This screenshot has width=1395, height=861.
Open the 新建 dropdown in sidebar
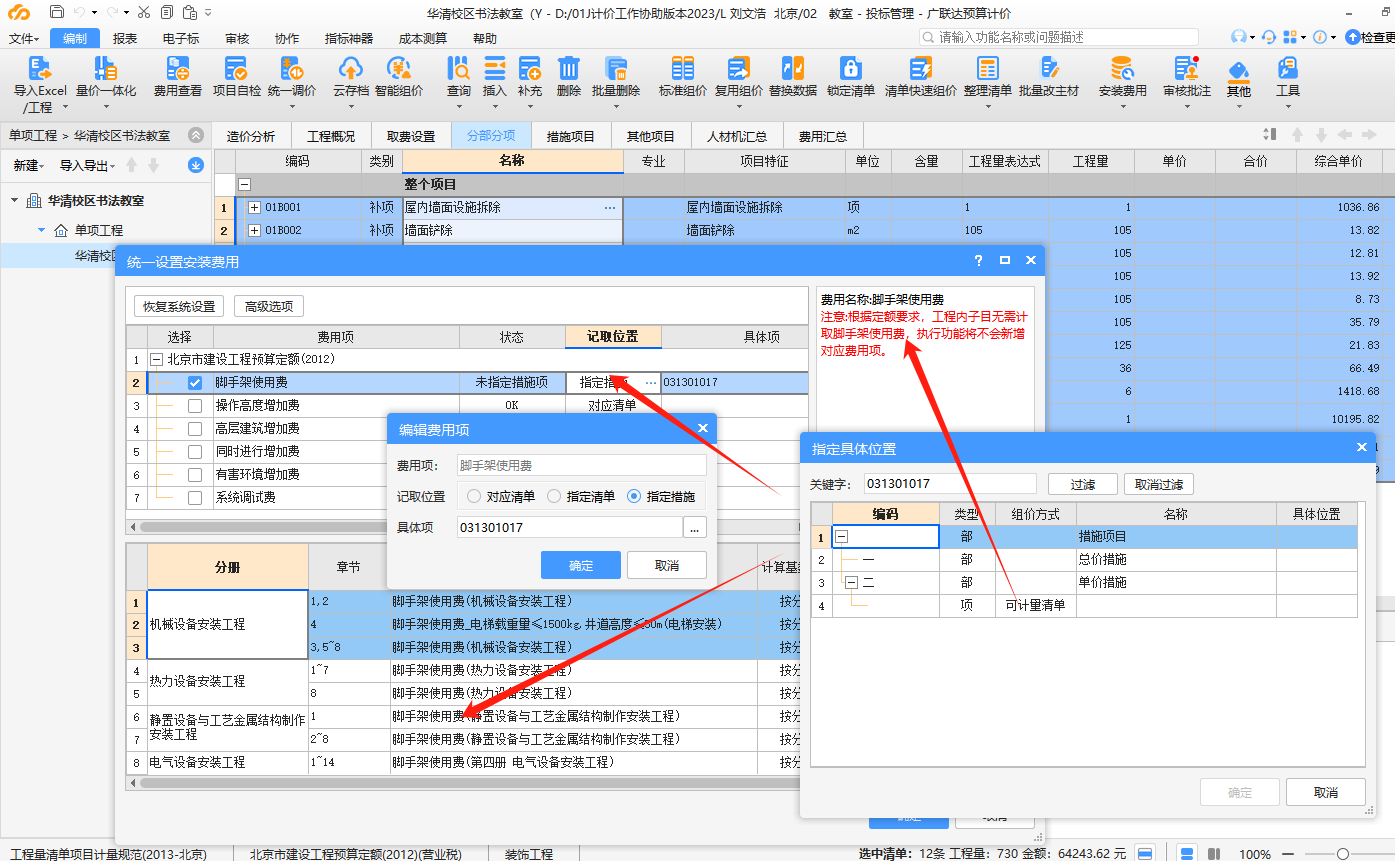(29, 165)
